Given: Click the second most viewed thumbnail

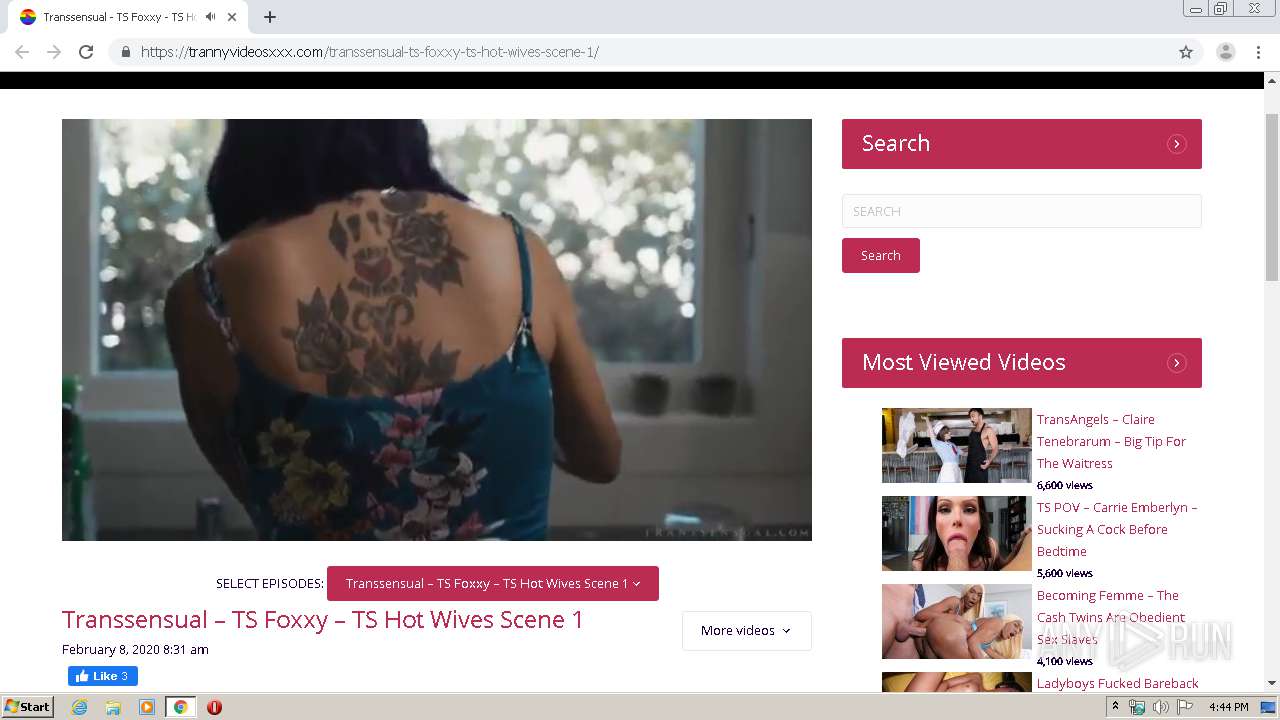Looking at the screenshot, I should tap(956, 534).
